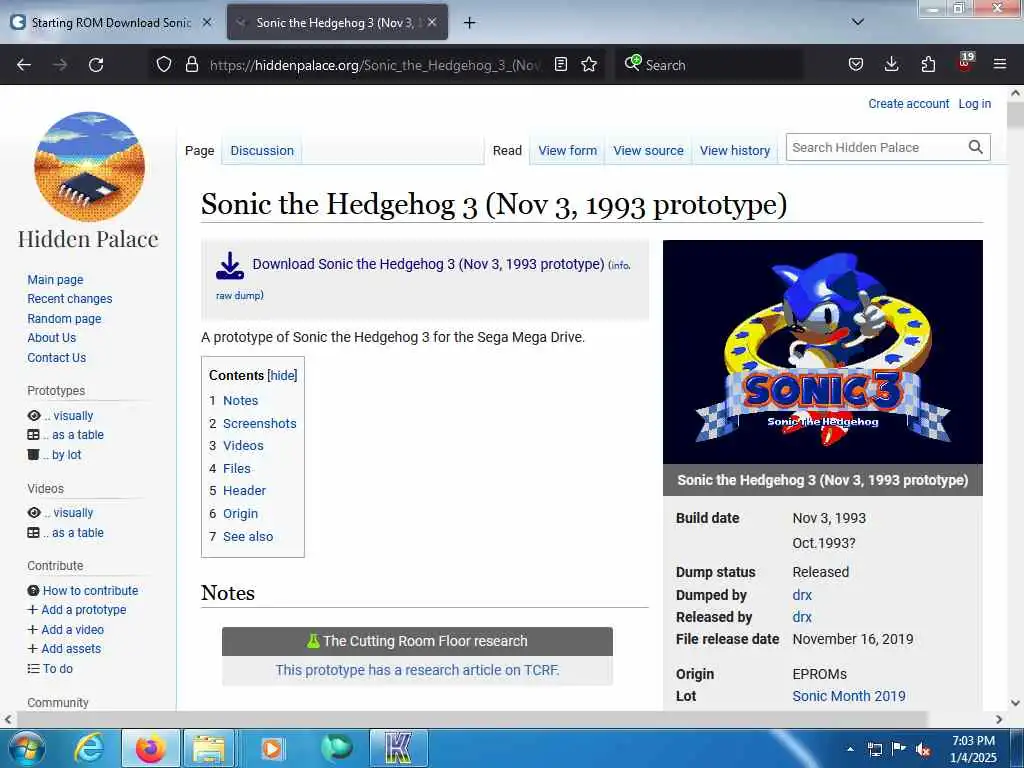The width and height of the screenshot is (1024, 768).
Task: Open the media player taskbar icon
Action: point(272,748)
